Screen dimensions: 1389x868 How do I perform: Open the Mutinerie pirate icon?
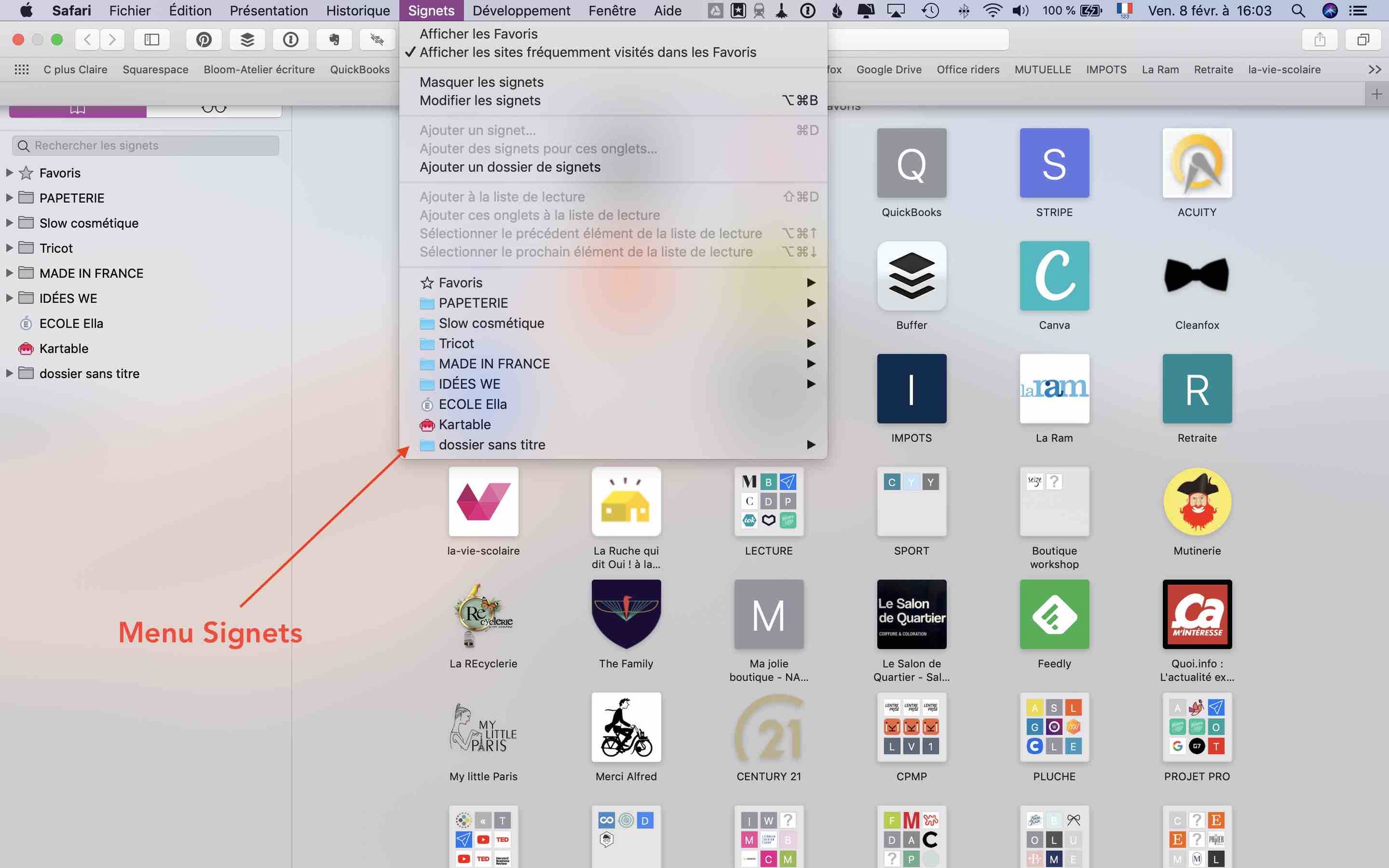[x=1197, y=501]
